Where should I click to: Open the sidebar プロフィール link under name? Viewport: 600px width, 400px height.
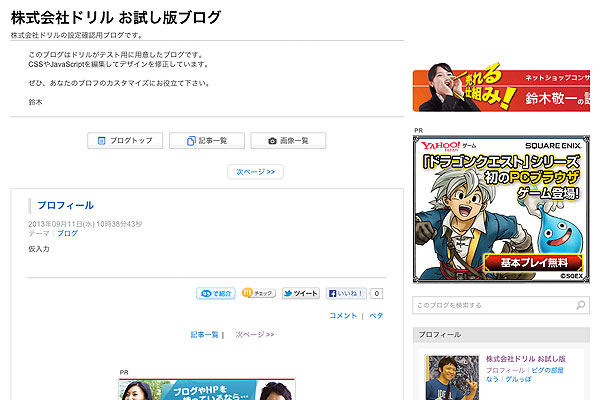[x=505, y=370]
